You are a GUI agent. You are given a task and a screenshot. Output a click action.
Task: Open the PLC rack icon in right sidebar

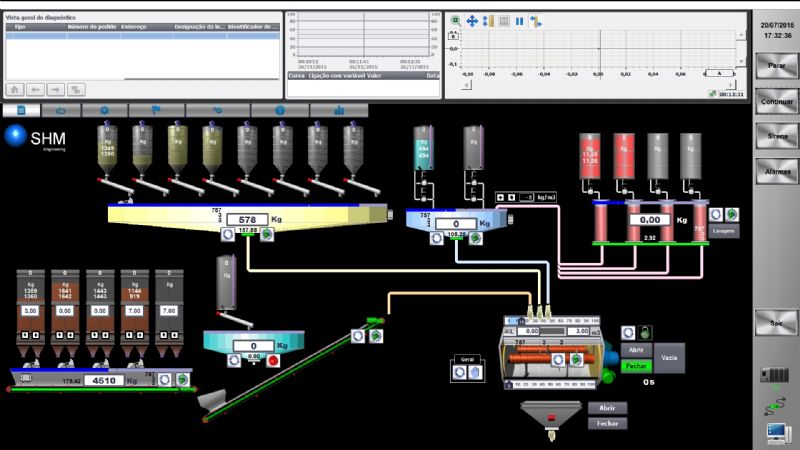pos(775,375)
